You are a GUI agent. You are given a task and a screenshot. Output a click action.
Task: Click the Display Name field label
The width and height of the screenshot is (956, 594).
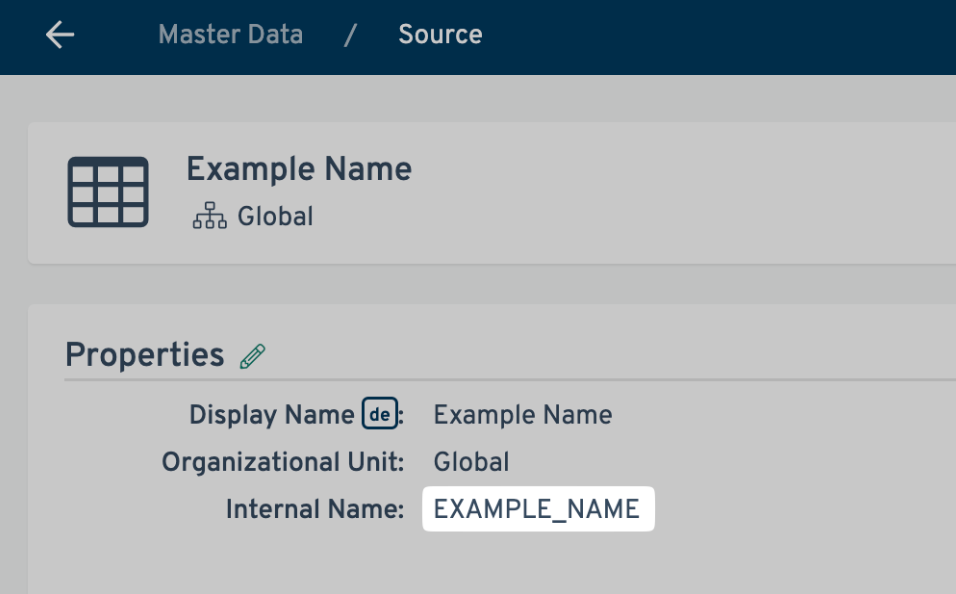pos(271,414)
